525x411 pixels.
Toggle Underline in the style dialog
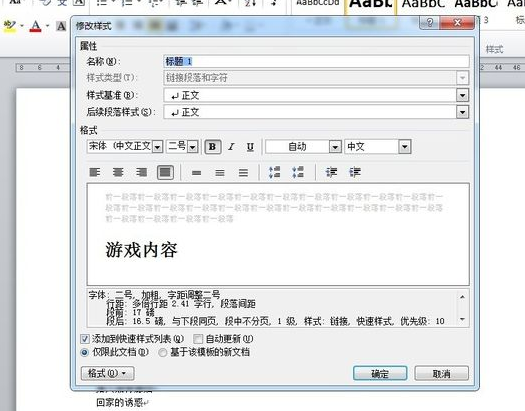[x=250, y=147]
